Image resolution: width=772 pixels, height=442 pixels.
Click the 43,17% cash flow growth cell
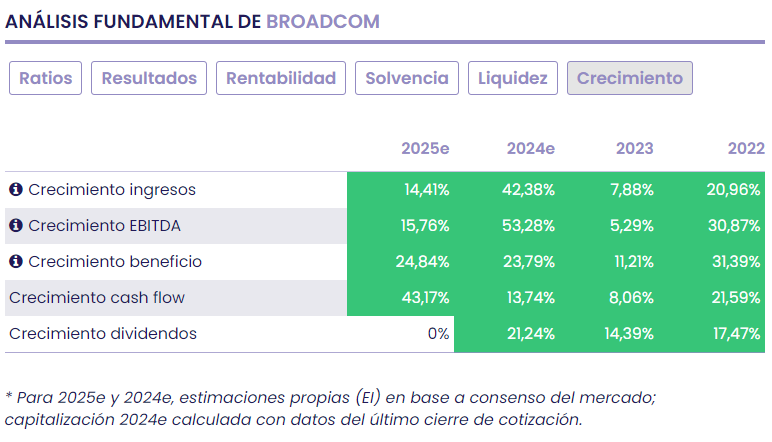click(425, 298)
